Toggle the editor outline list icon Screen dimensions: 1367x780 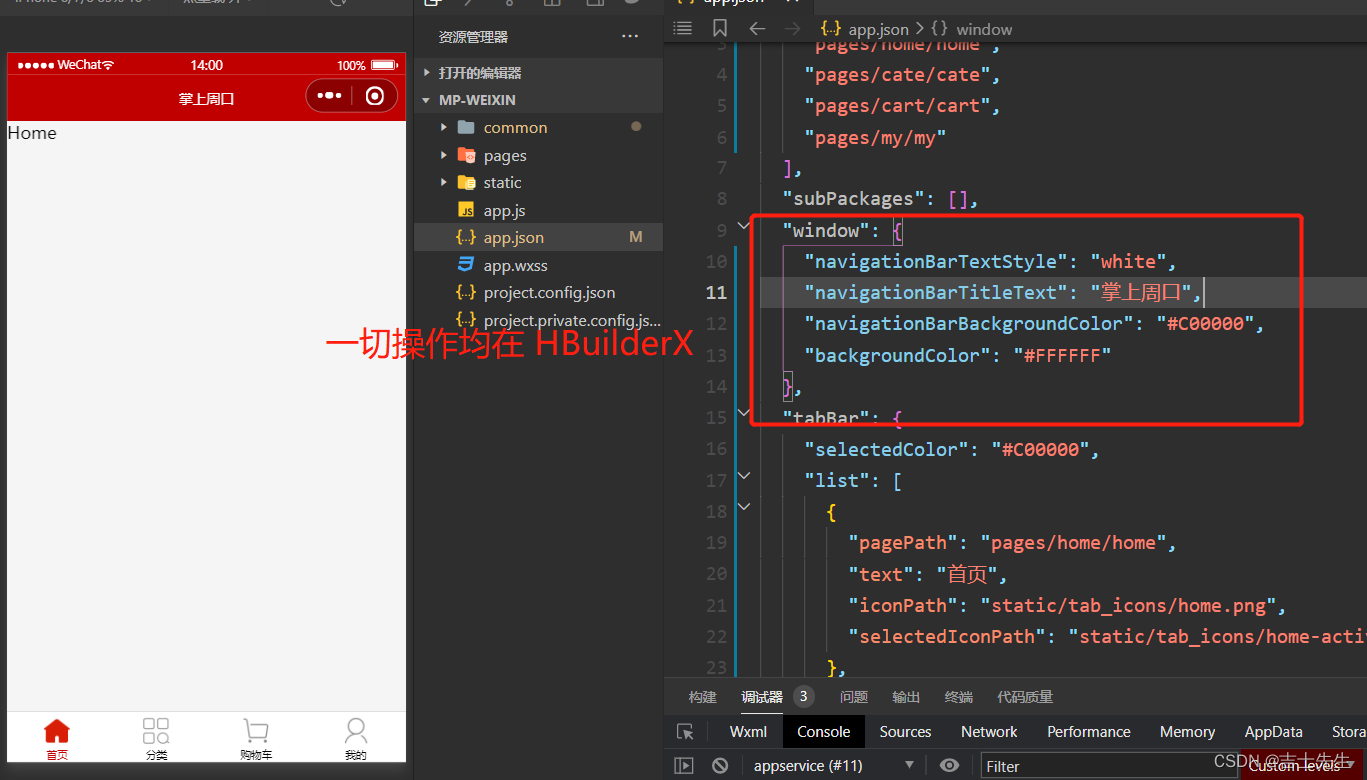682,29
